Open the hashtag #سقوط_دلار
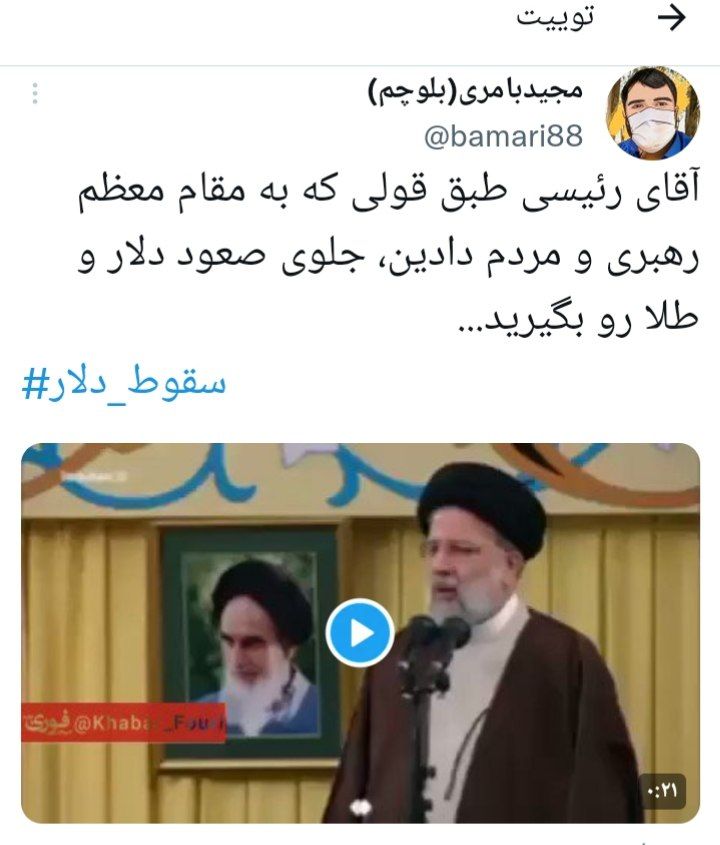The width and height of the screenshot is (720, 845). pos(123,383)
